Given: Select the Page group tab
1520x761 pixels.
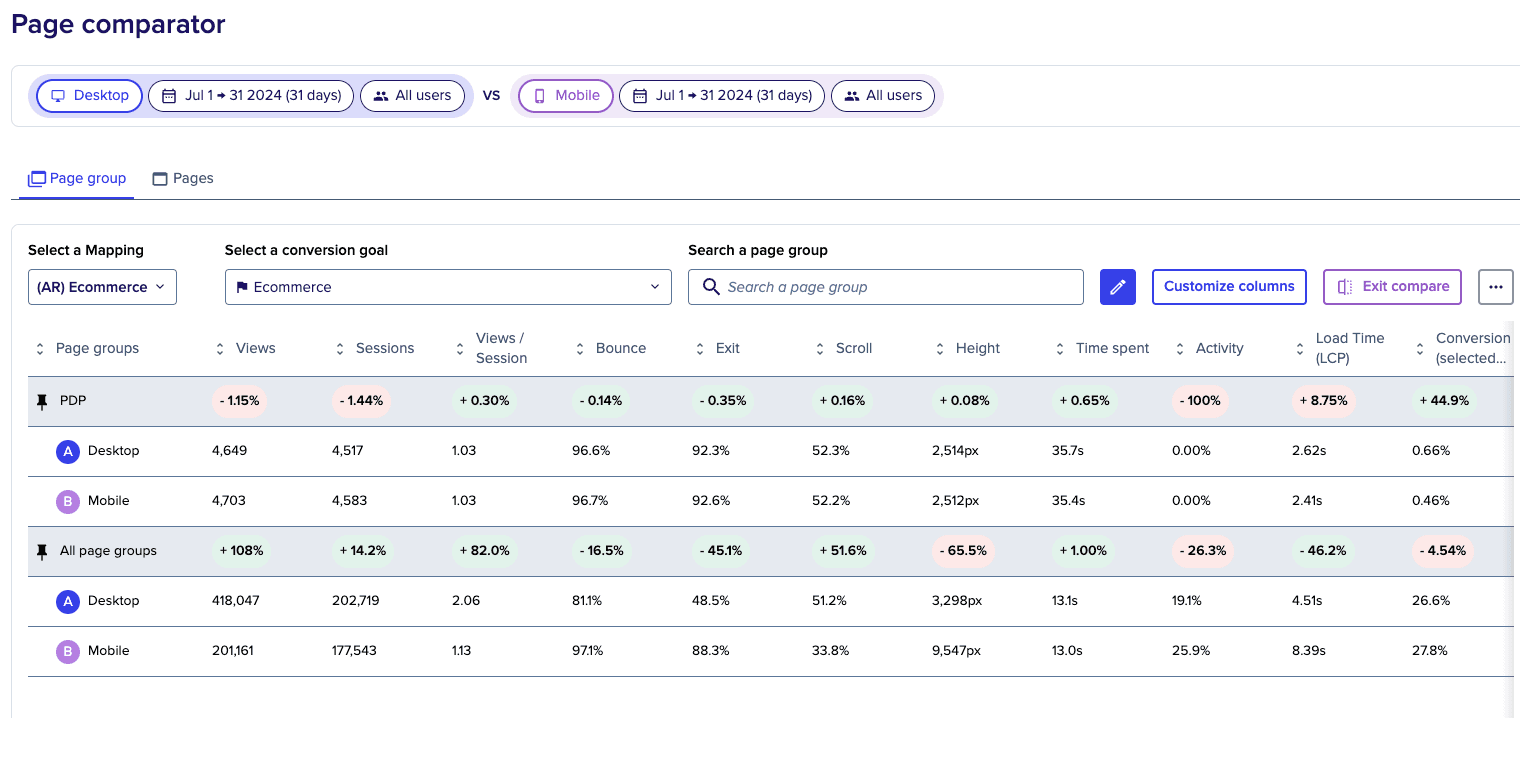Looking at the screenshot, I should 77,178.
